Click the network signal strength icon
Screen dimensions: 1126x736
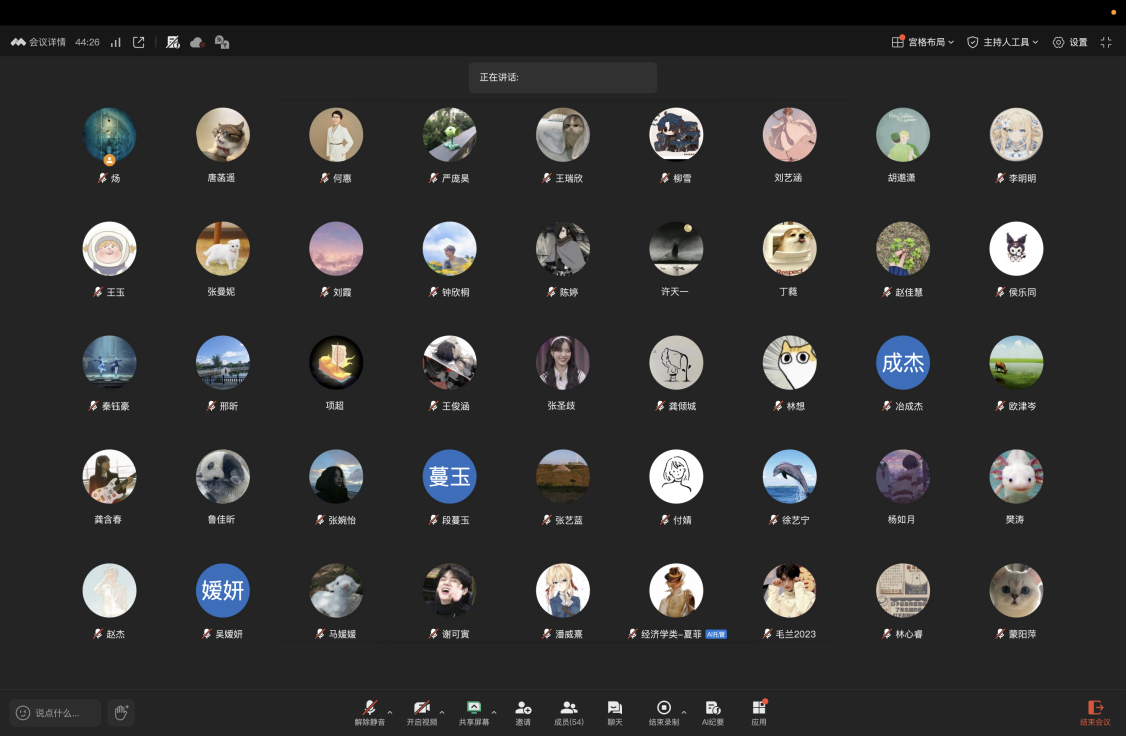click(116, 42)
